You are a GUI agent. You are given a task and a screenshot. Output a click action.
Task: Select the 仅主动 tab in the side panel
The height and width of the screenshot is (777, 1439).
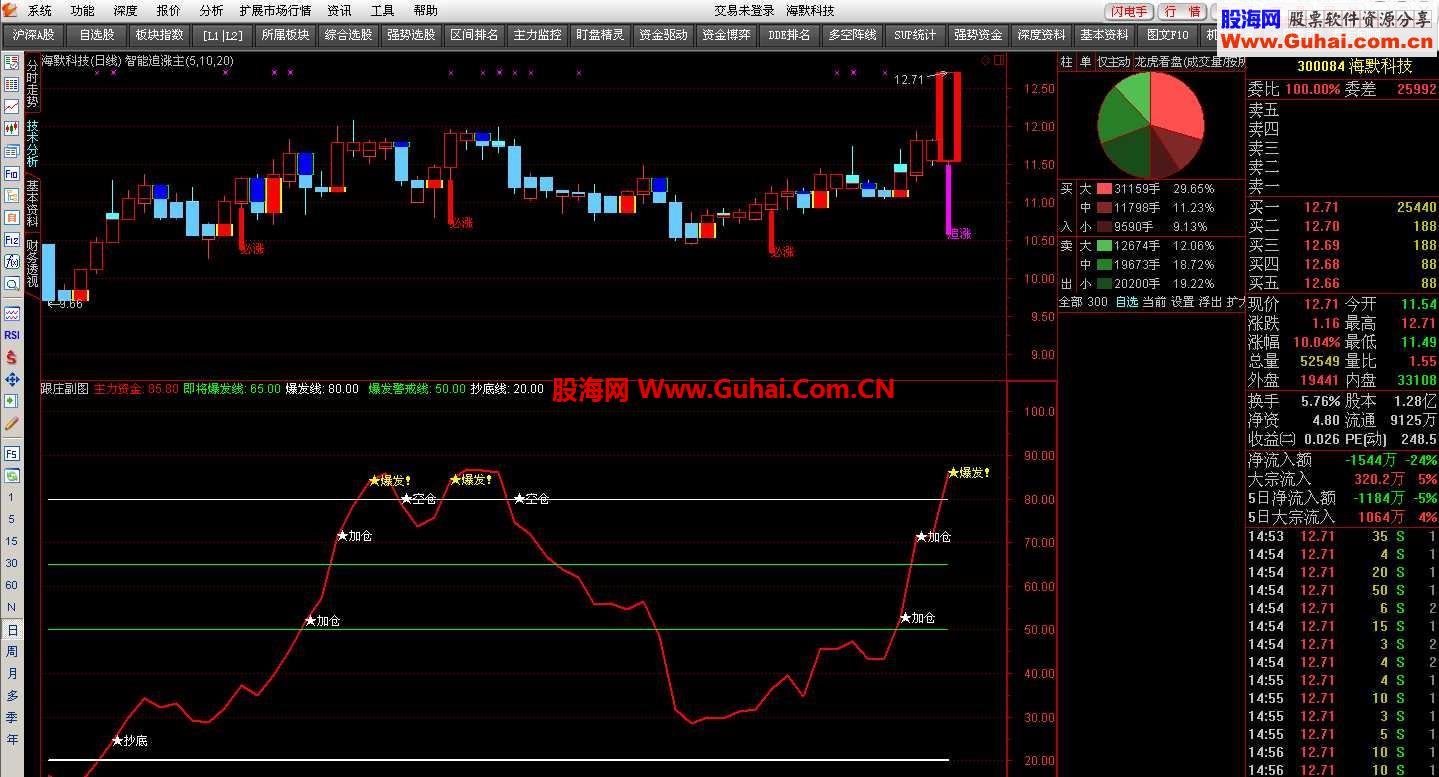click(x=1113, y=62)
